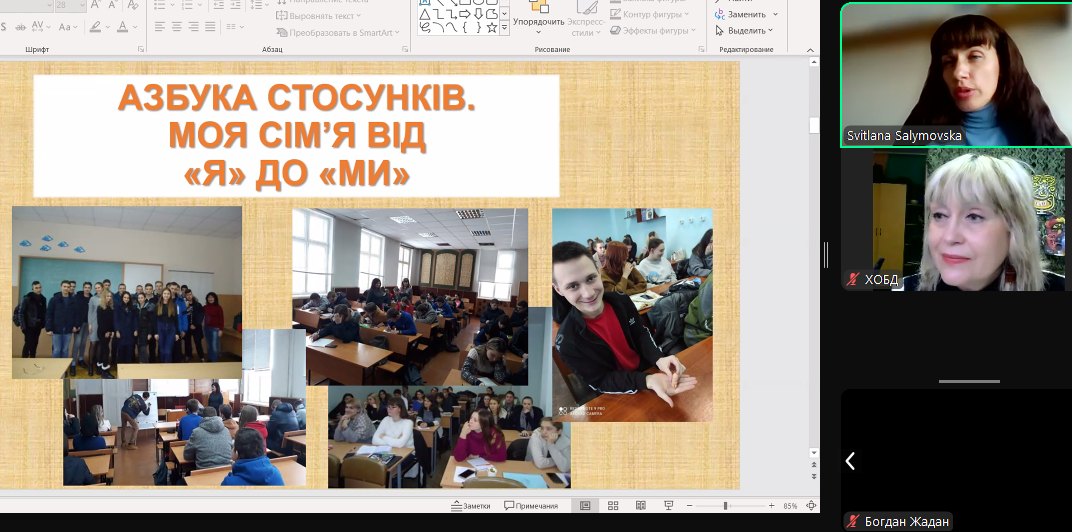
Task: Open the Выделить select menu
Action: 745,31
